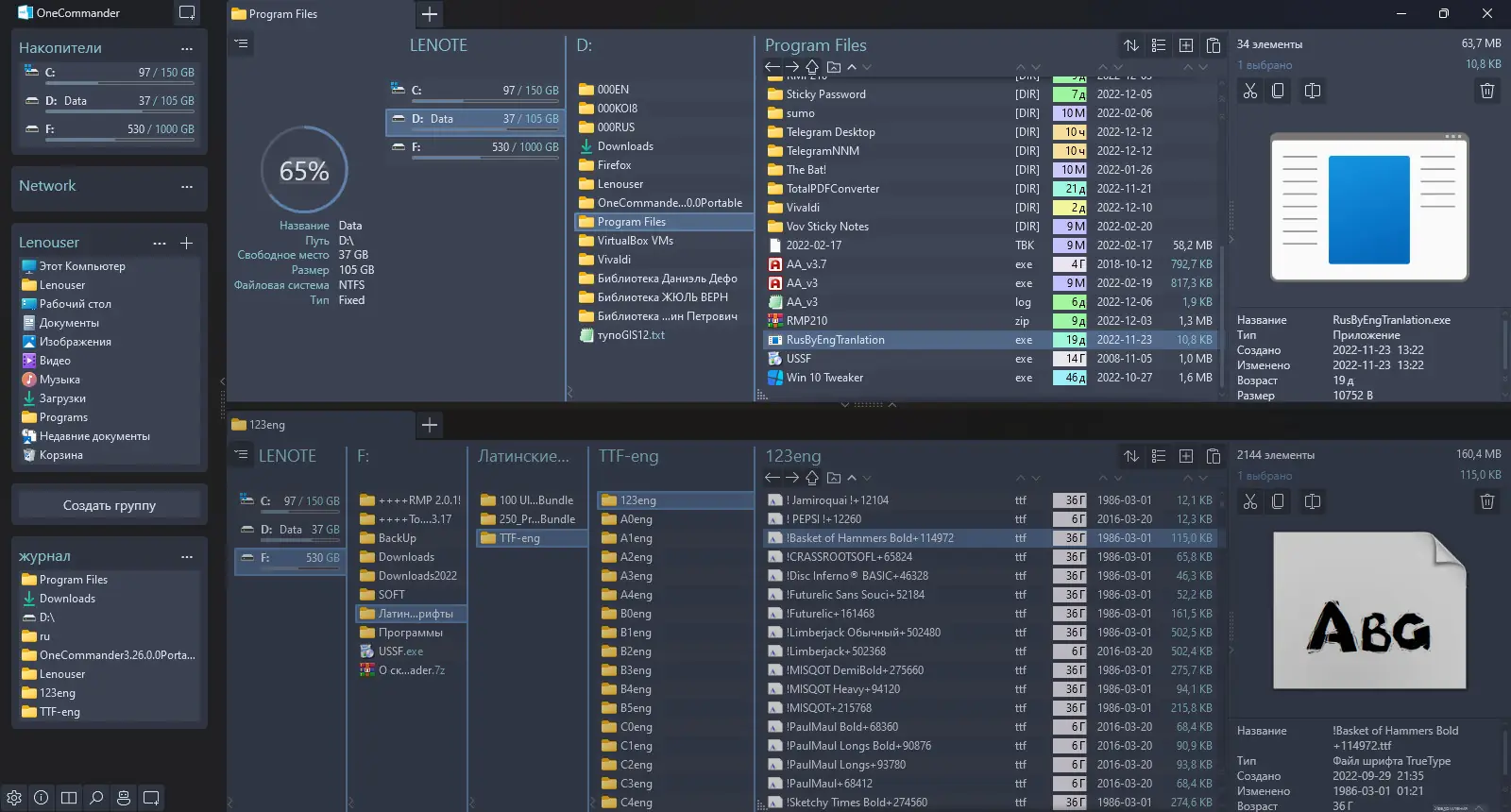Click the RusByEngTranlation.exe preview thumbnail
This screenshot has height=812, width=1511.
point(1369,208)
